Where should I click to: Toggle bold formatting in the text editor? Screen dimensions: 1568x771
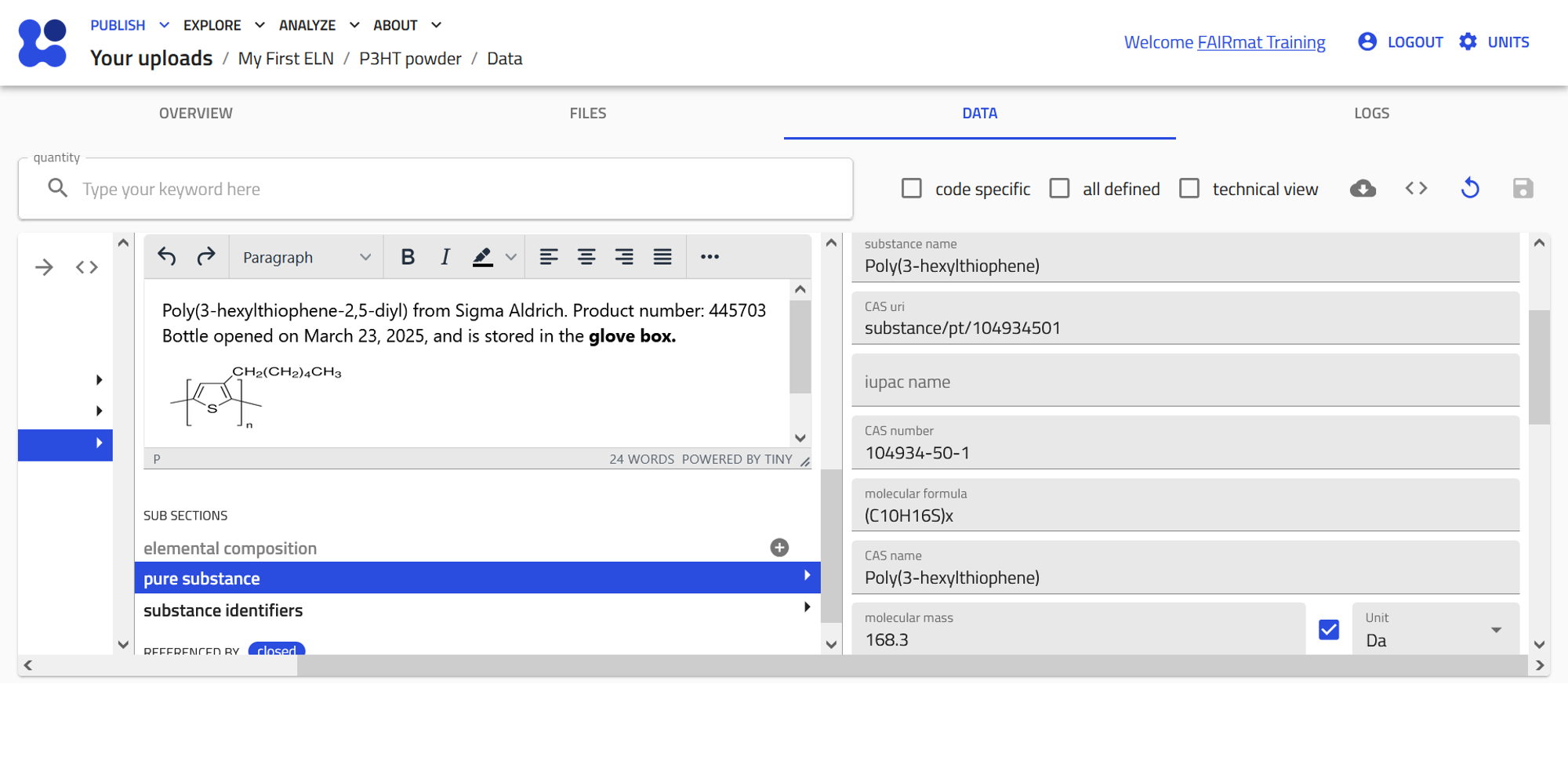click(x=408, y=257)
